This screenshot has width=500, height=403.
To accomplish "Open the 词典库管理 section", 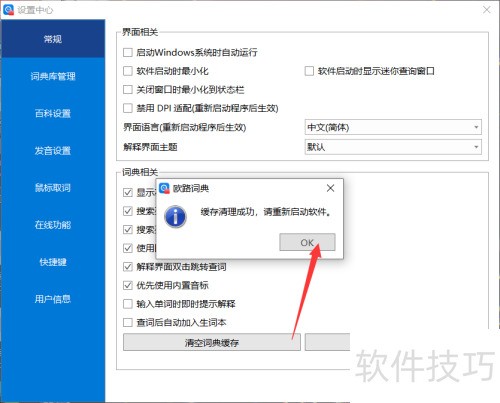I will pyautogui.click(x=53, y=76).
